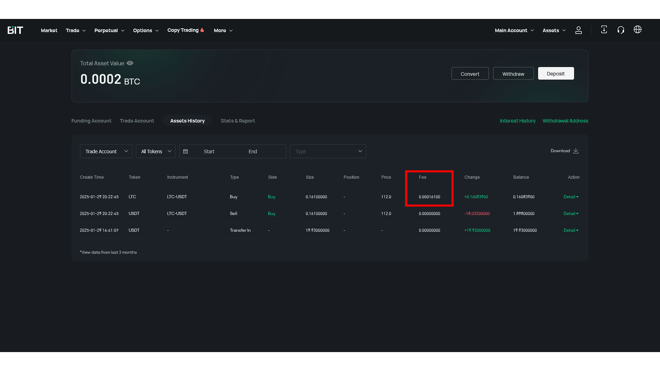Click the Balance column header

coord(521,177)
